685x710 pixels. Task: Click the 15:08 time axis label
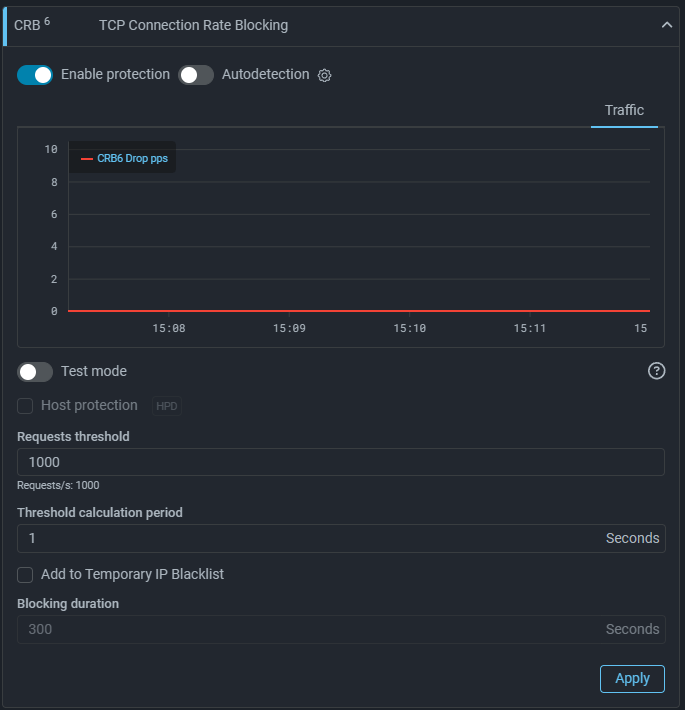(x=169, y=328)
